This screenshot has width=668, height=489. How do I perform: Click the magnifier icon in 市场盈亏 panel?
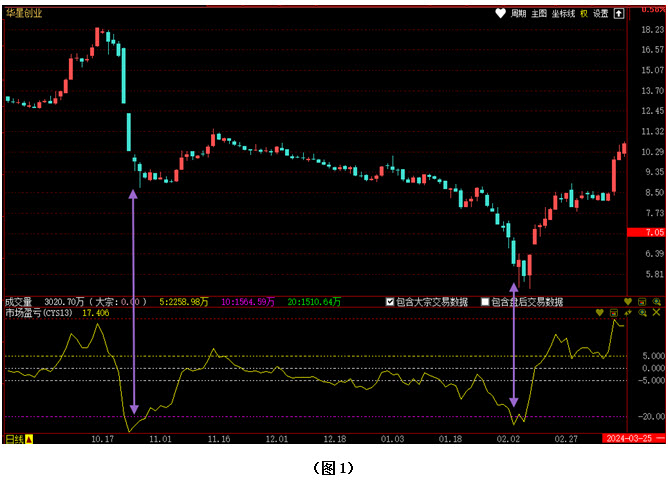pyautogui.click(x=642, y=313)
